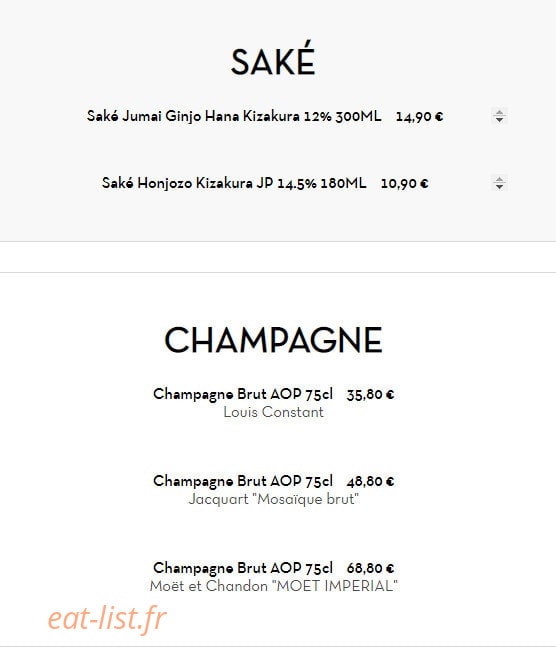
Task: Open the eat-list.fr watermark link
Action: click(x=107, y=618)
